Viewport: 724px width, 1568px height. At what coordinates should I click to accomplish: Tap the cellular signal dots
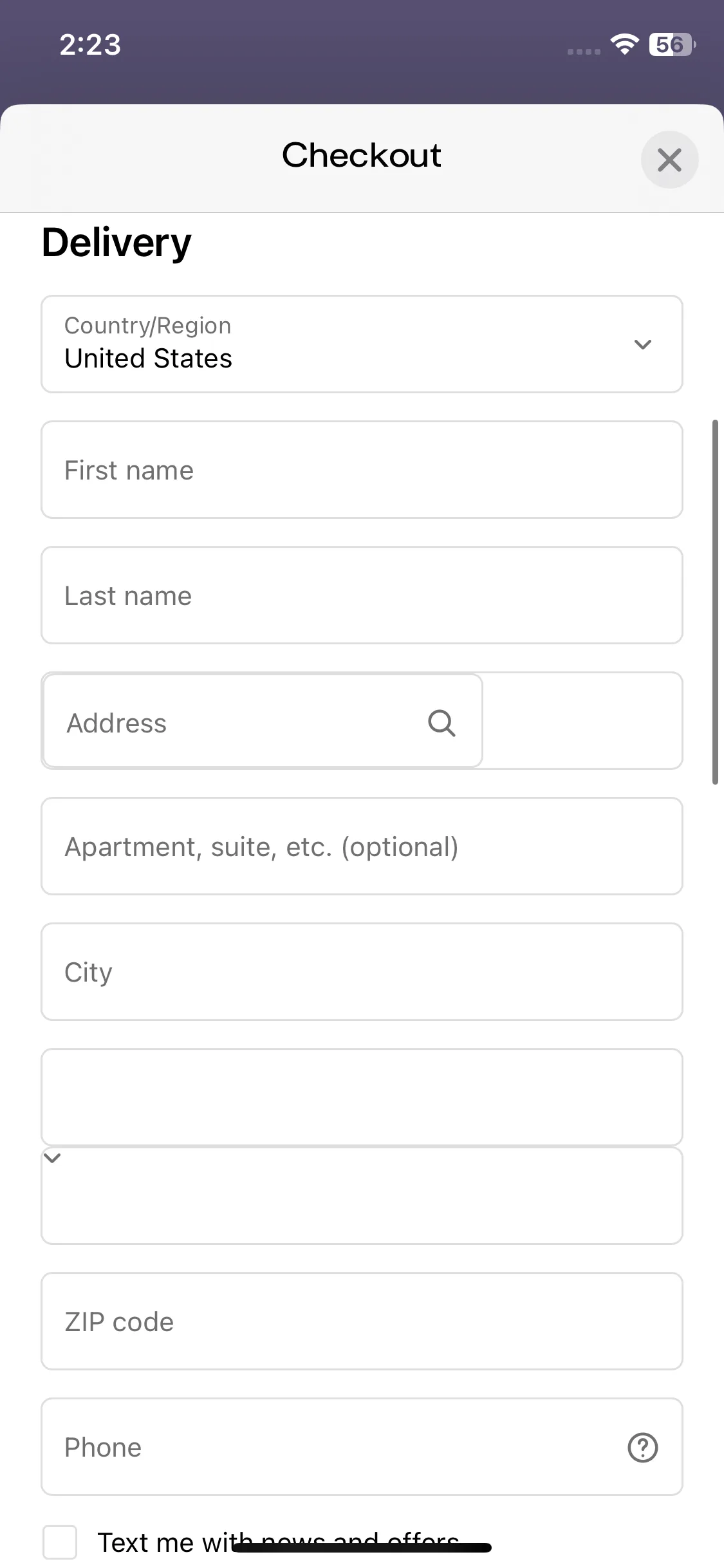click(x=584, y=51)
